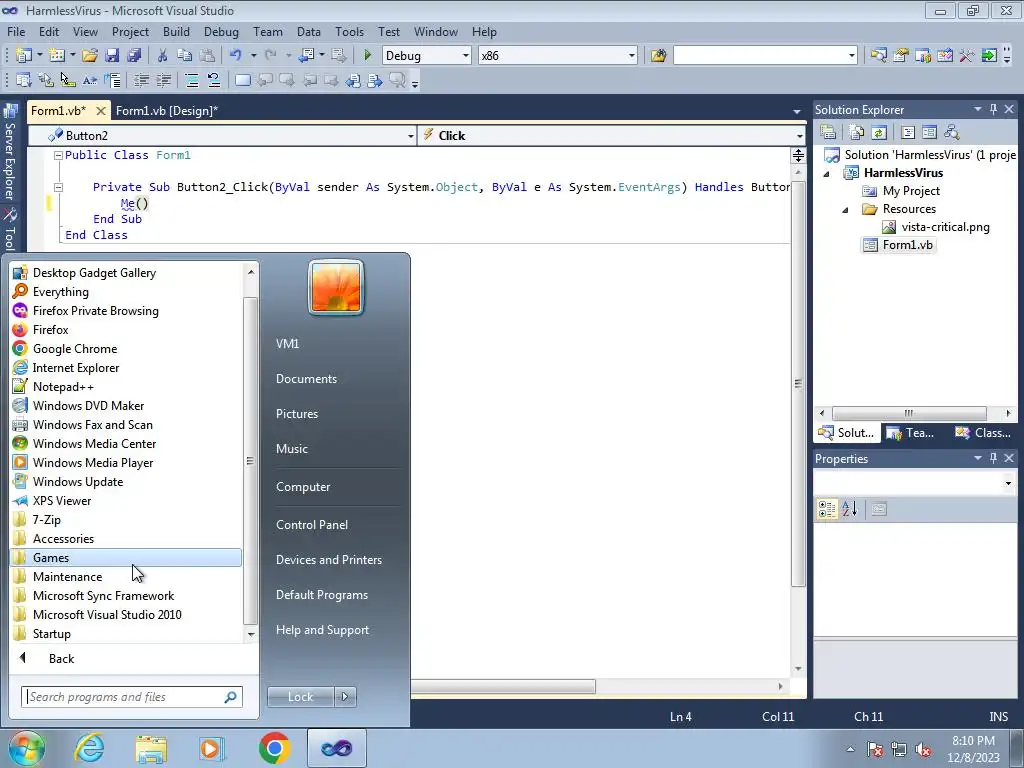This screenshot has width=1024, height=768.
Task: Open the Debug menu
Action: click(221, 31)
